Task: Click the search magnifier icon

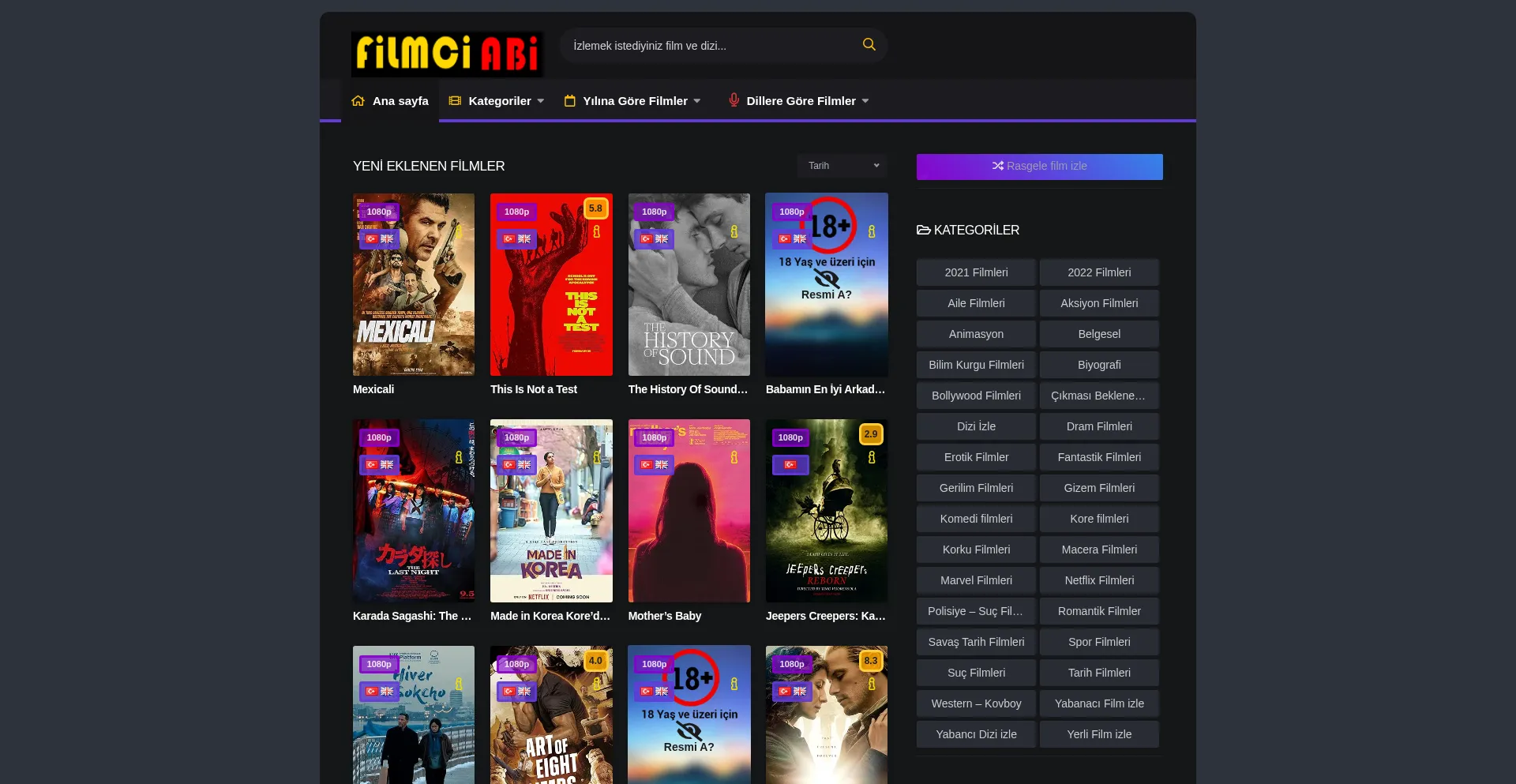Action: pyautogui.click(x=869, y=45)
